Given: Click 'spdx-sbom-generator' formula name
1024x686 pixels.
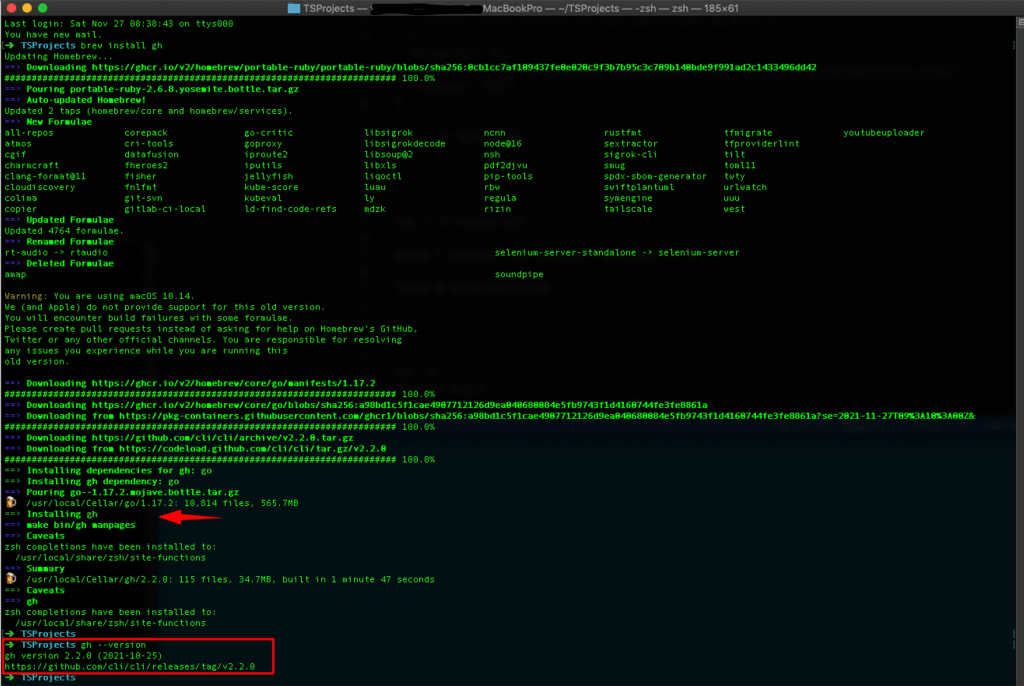Looking at the screenshot, I should [x=655, y=176].
